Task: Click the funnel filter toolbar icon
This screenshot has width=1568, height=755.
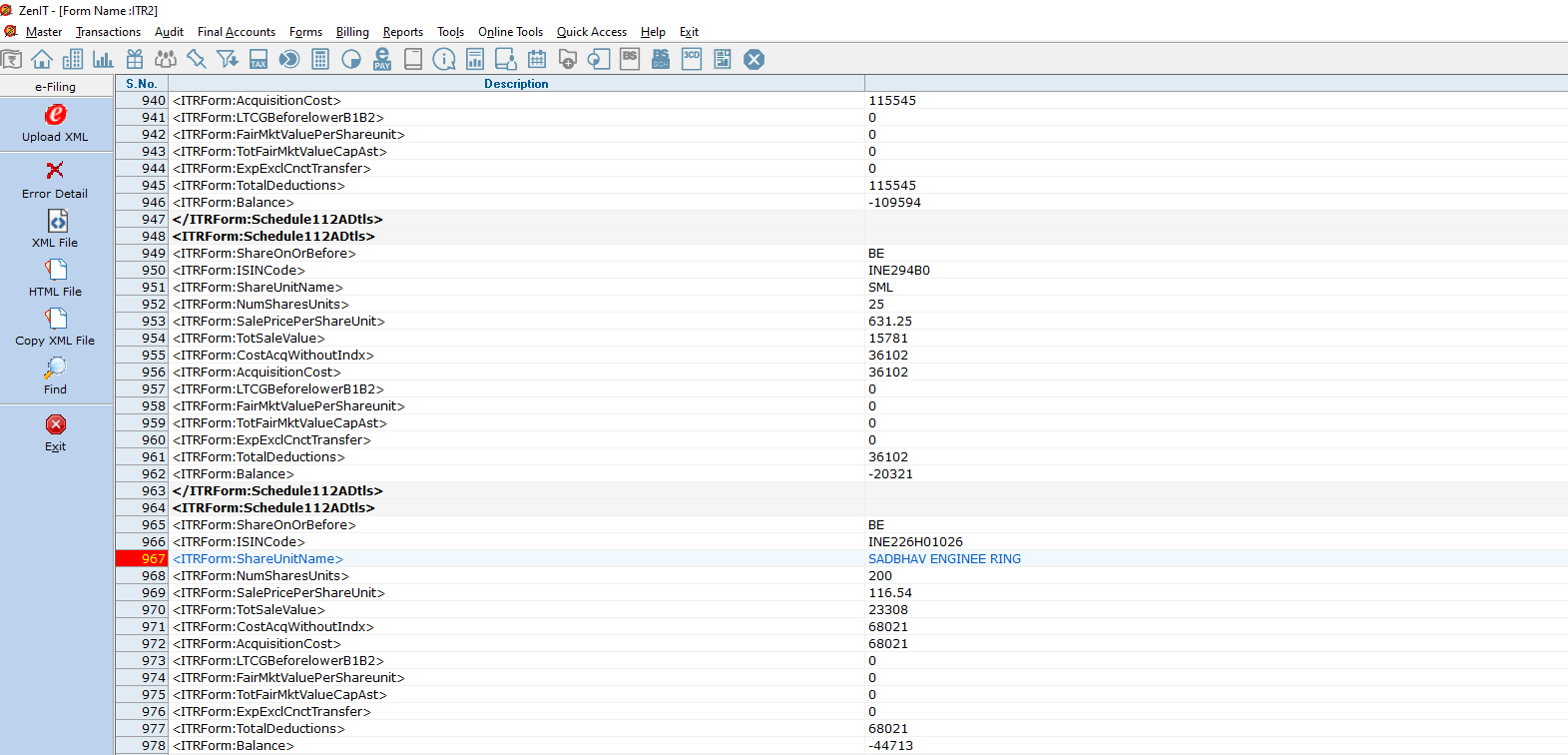Action: (x=228, y=60)
